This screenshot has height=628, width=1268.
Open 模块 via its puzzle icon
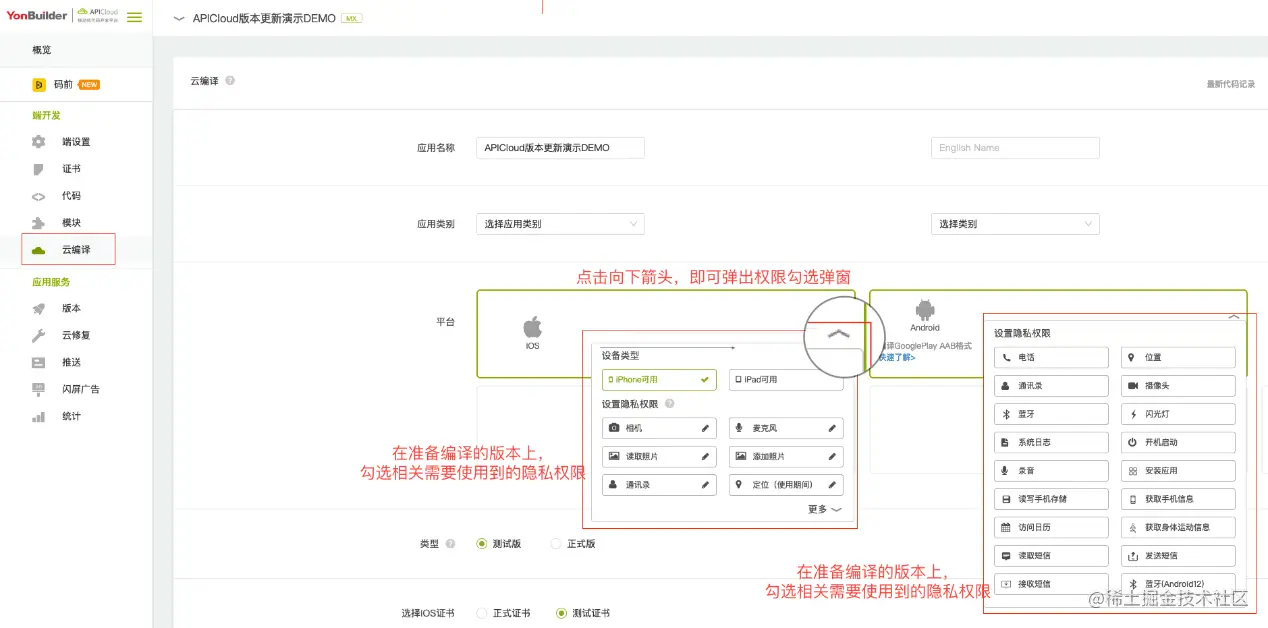click(x=38, y=223)
